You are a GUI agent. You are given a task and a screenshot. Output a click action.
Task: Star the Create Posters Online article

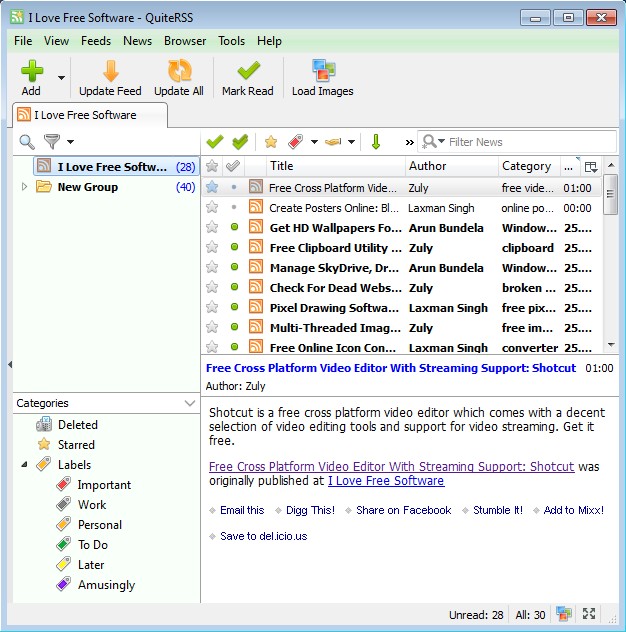coord(212,207)
